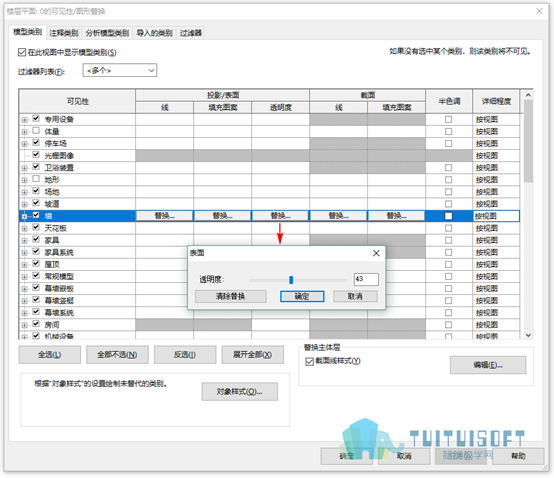Select the 导入的类别 tab
The width and height of the screenshot is (554, 478).
(x=154, y=33)
